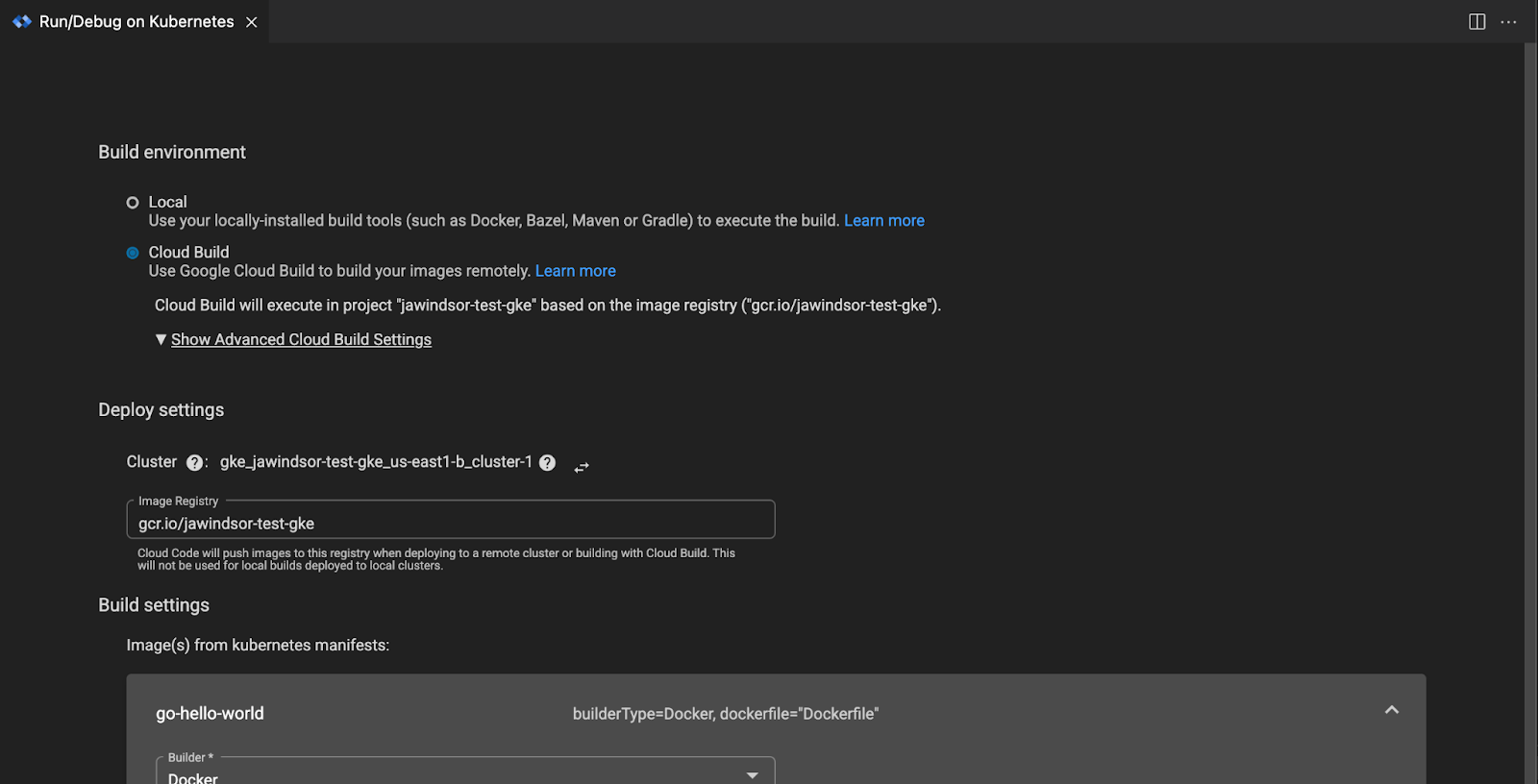Open the More Actions ellipsis menu
This screenshot has height=784, width=1538.
coord(1508,22)
